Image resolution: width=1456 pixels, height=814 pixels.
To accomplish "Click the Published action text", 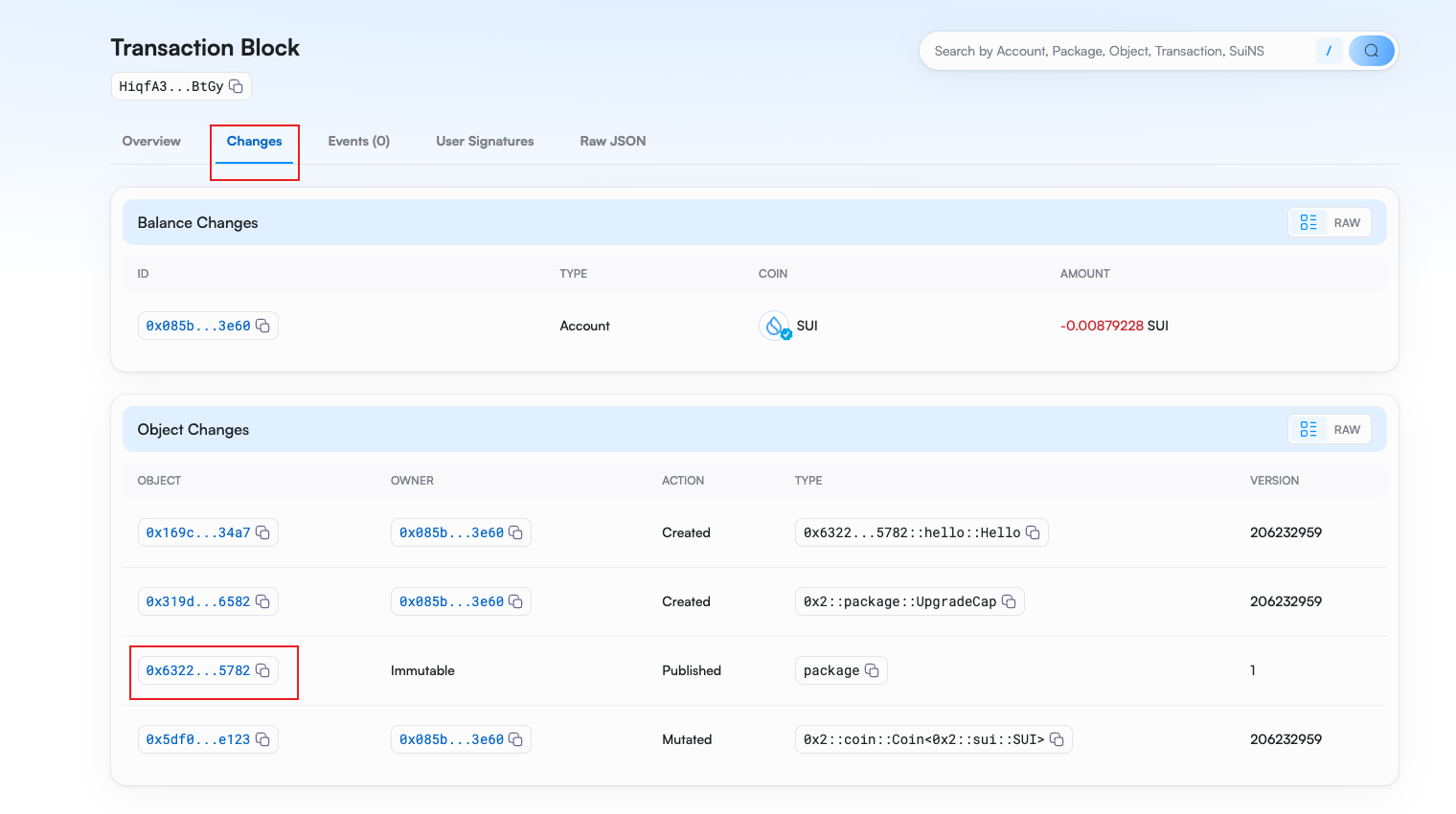I will [x=692, y=670].
